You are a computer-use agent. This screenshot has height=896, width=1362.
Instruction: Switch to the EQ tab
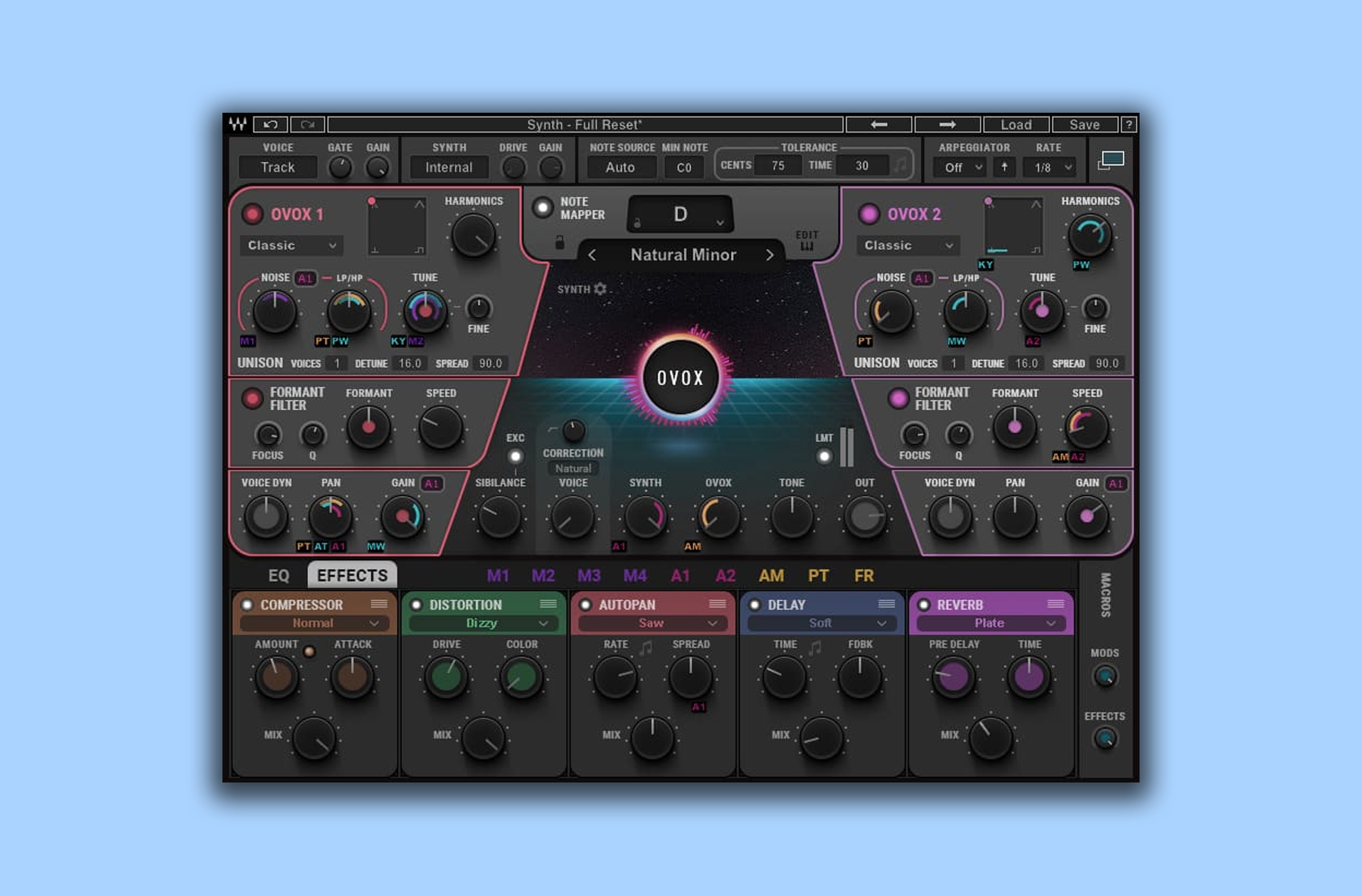tap(278, 575)
